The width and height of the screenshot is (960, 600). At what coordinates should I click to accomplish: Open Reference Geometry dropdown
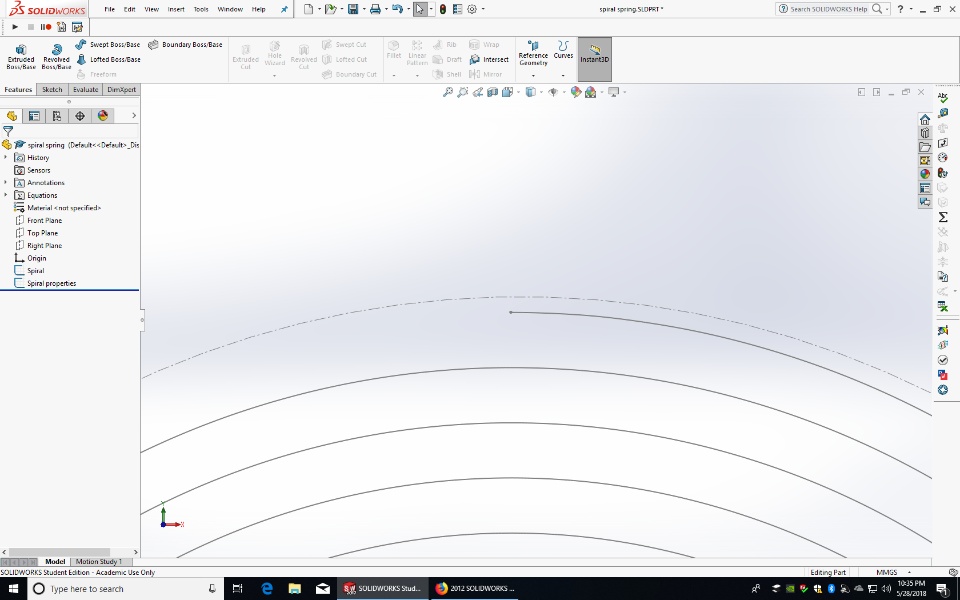pos(533,75)
